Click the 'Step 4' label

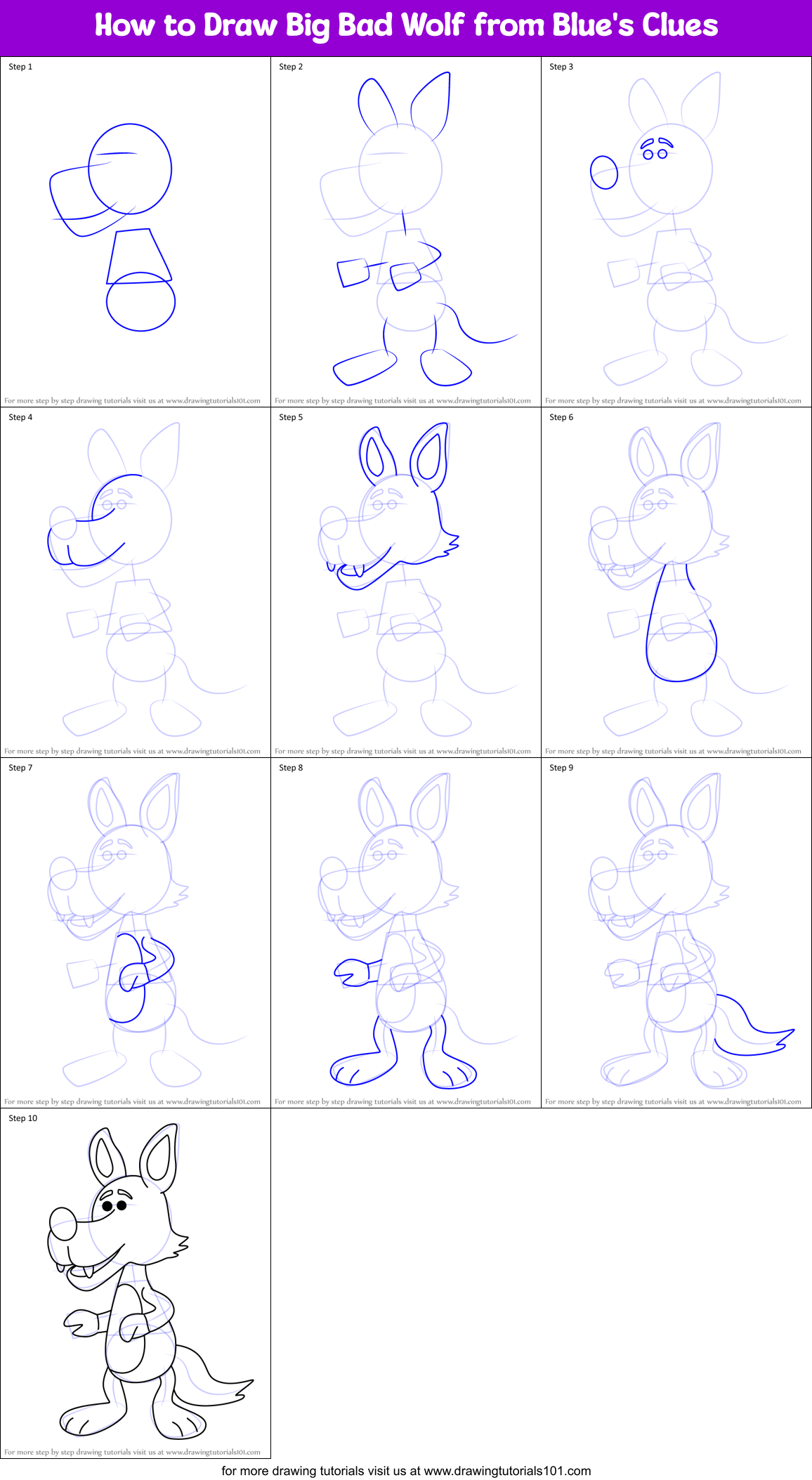pos(20,417)
